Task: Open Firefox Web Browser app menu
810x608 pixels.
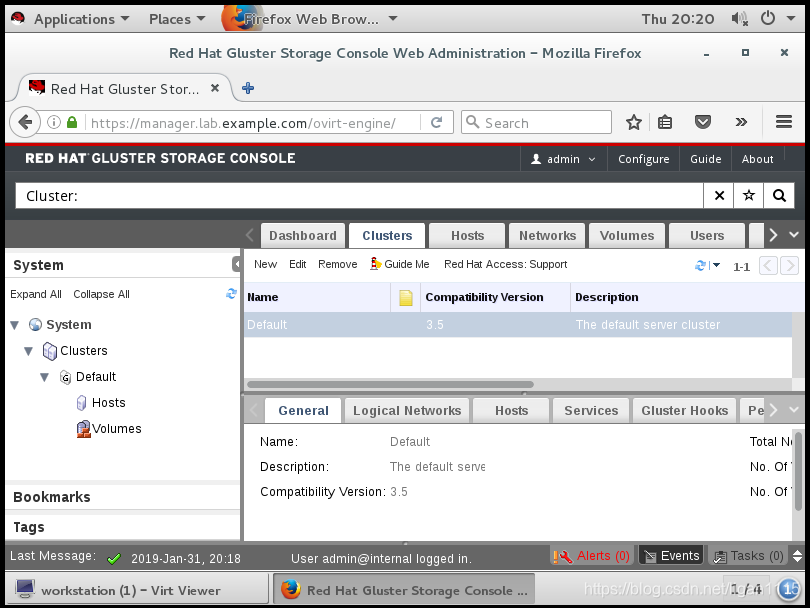Action: [x=310, y=19]
